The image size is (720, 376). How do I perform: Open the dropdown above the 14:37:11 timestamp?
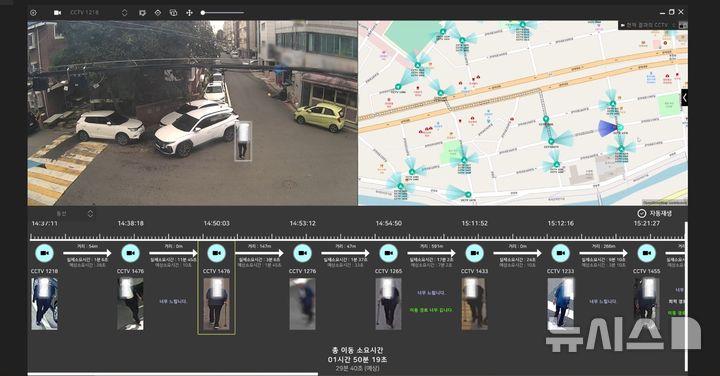click(x=90, y=213)
